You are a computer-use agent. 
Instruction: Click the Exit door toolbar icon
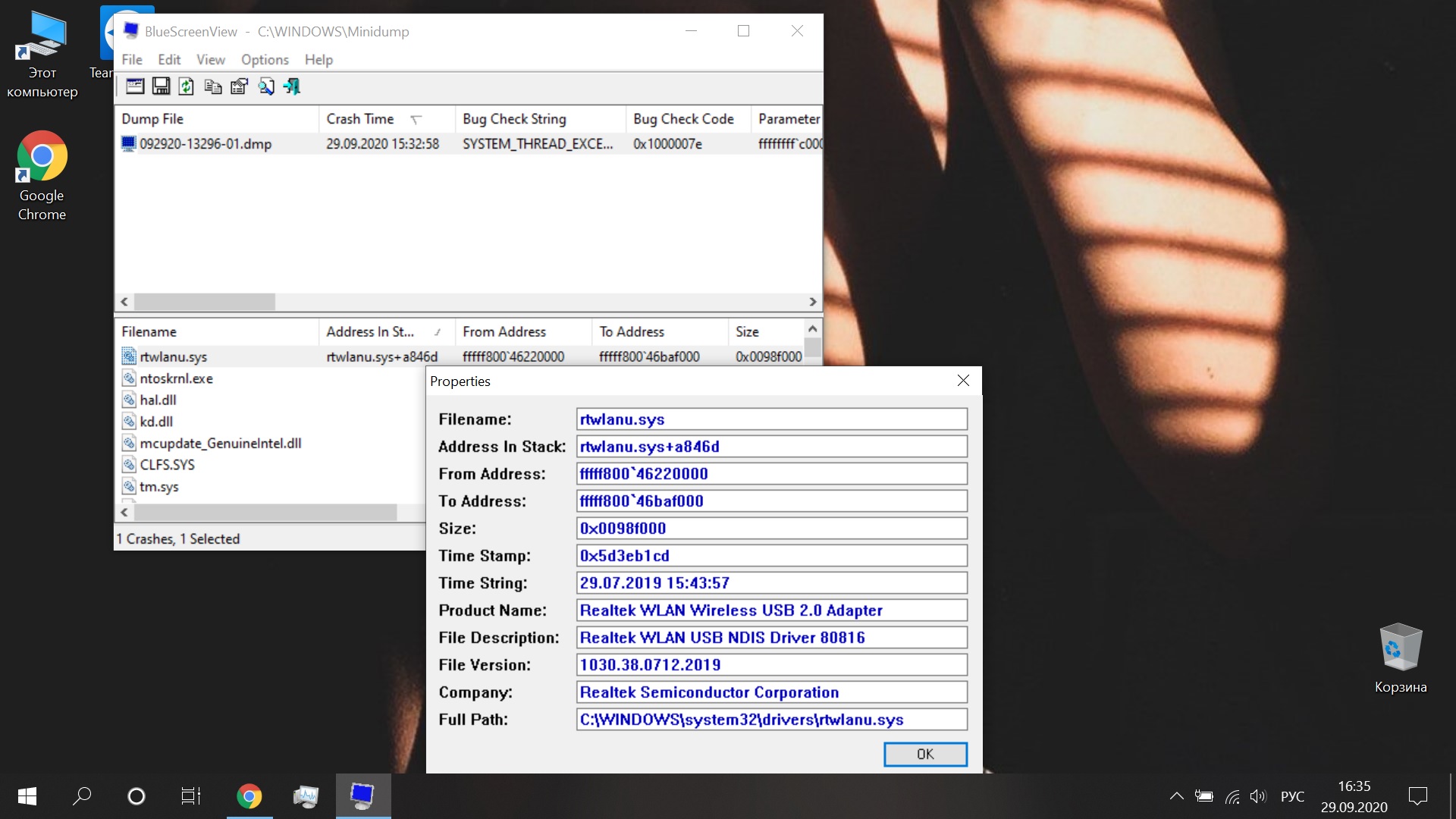coord(291,86)
